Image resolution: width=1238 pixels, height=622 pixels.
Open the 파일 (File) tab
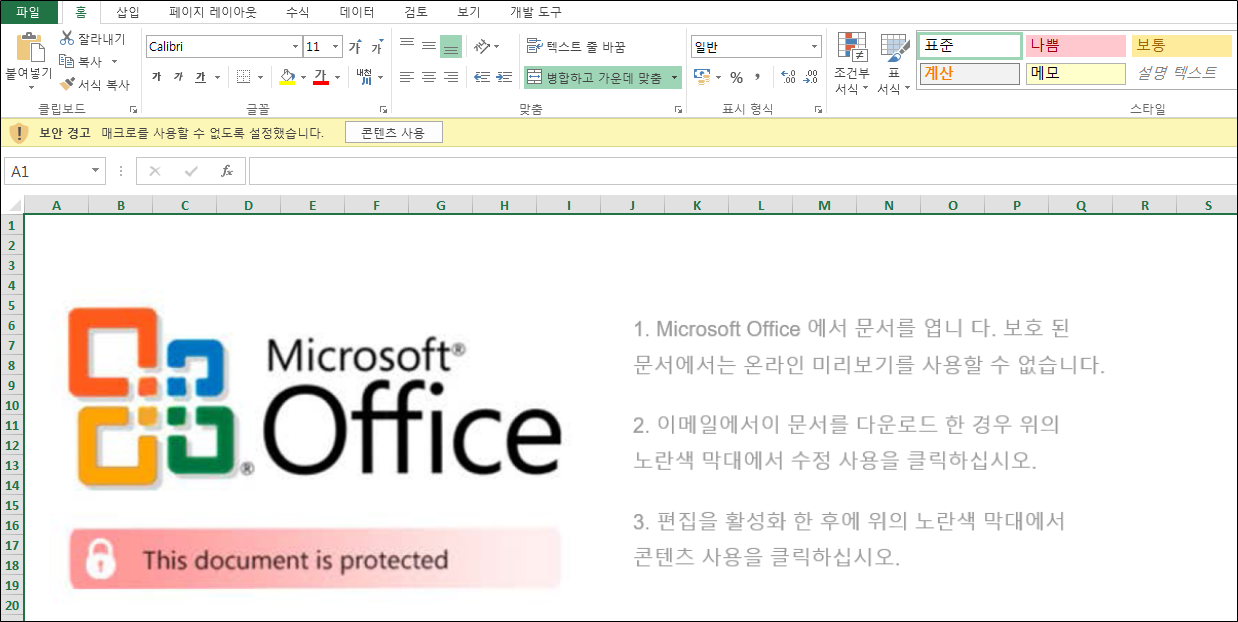tap(28, 12)
